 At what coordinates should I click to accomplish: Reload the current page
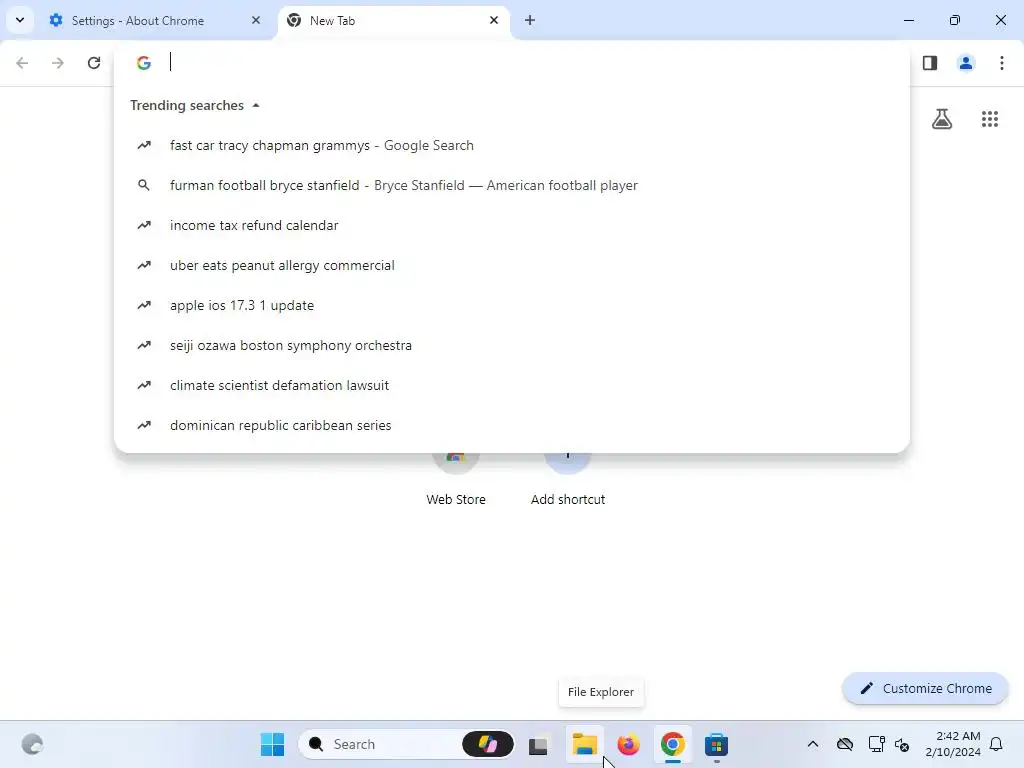94,63
